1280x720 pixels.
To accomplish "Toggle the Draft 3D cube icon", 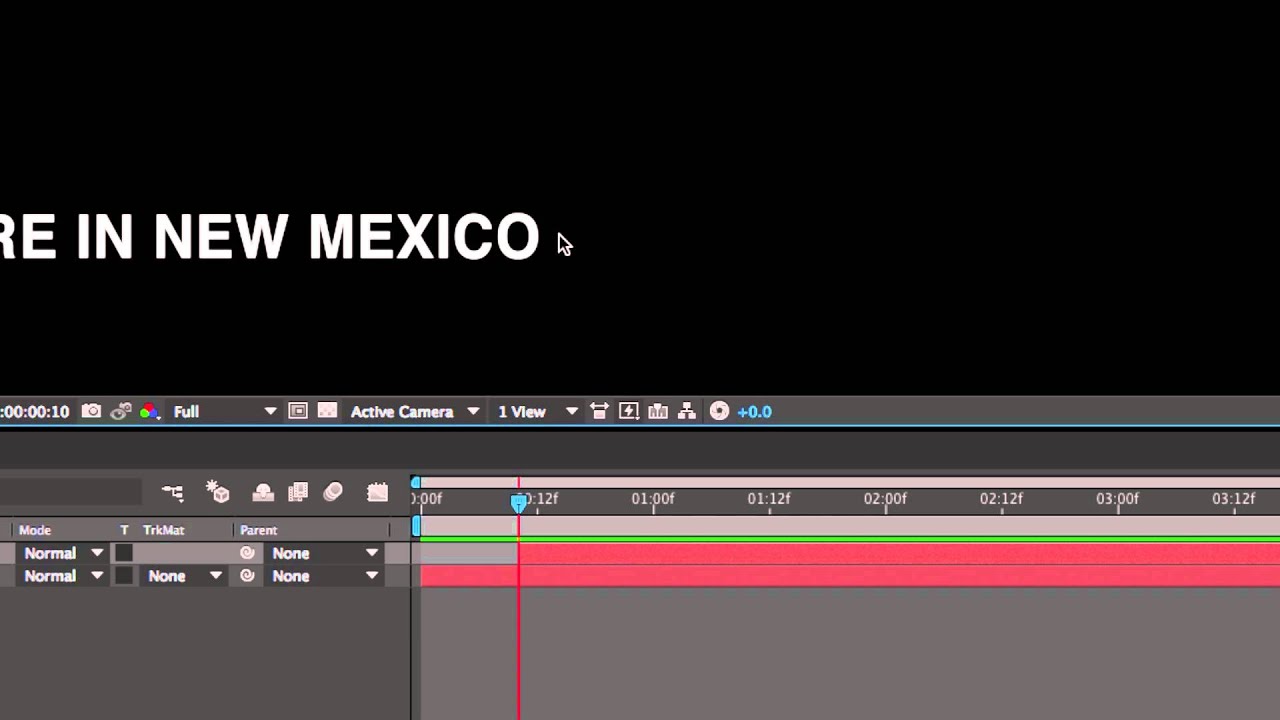I will tap(218, 491).
